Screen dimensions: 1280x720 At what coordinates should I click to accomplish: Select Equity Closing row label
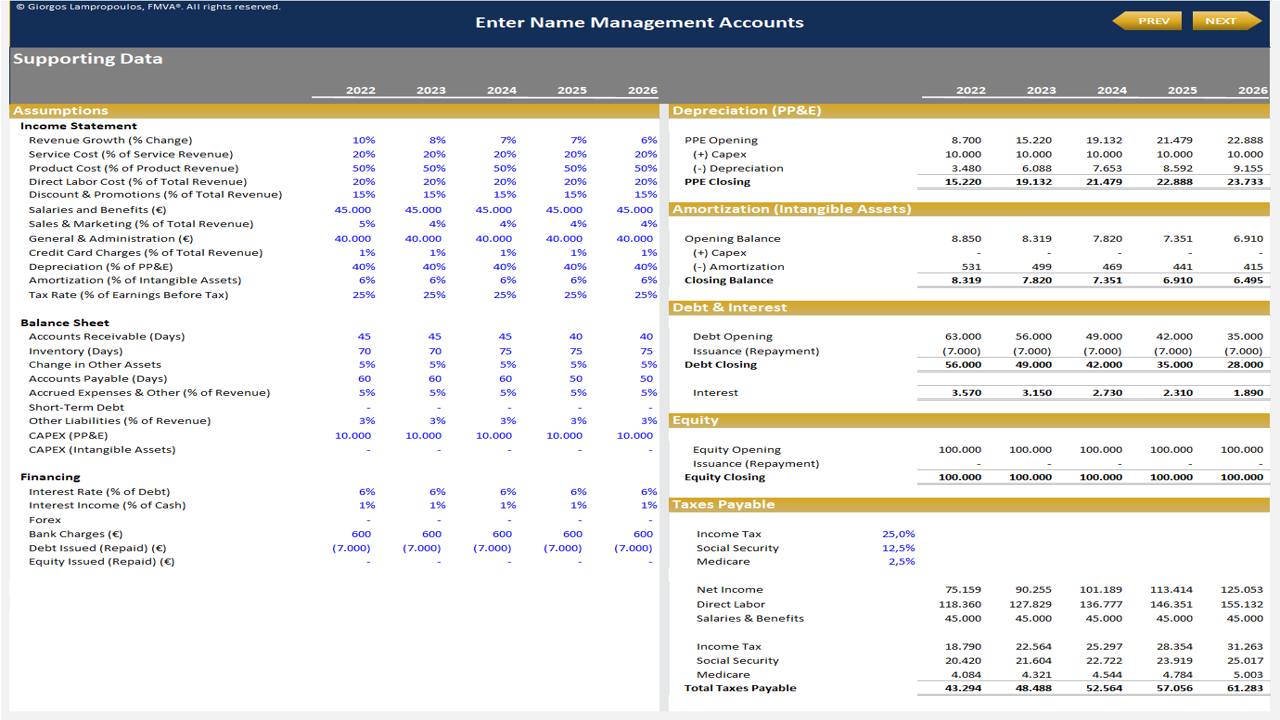(x=725, y=477)
